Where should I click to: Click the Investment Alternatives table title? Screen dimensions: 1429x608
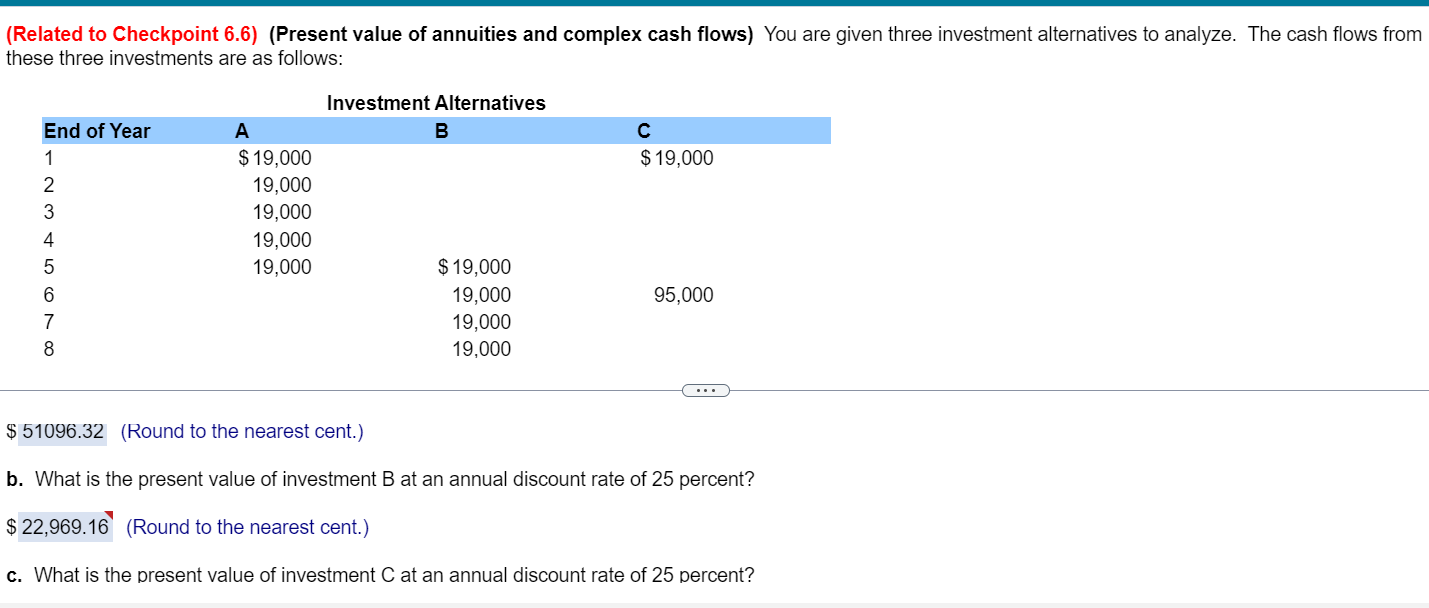436,102
